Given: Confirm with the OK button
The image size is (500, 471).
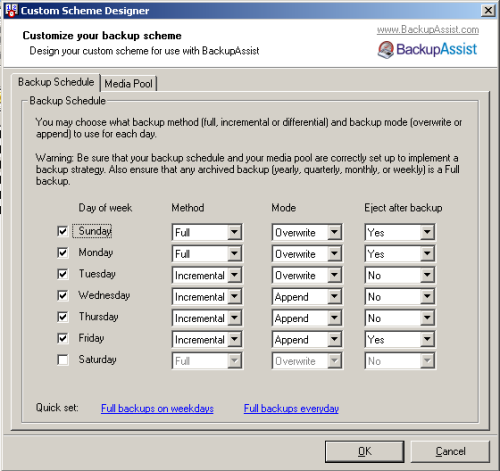Looking at the screenshot, I should (x=365, y=451).
